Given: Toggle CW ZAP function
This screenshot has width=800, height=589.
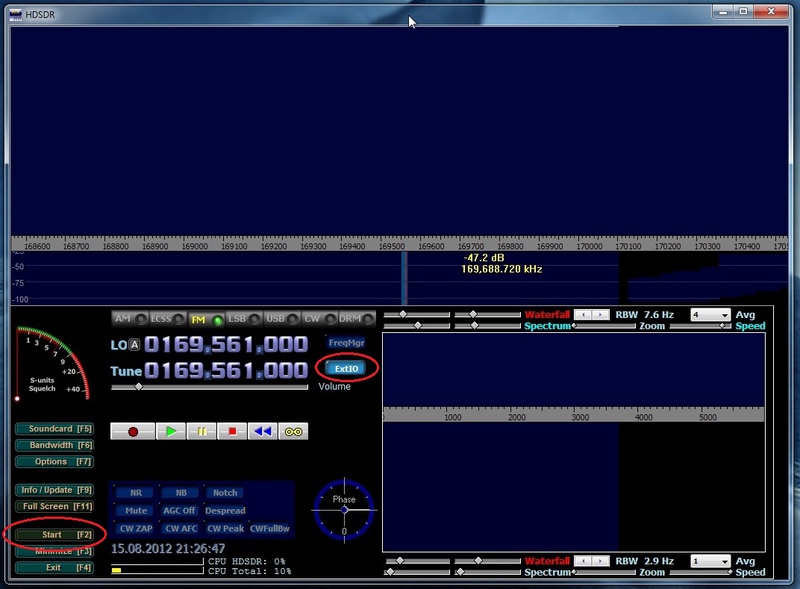Looking at the screenshot, I should 136,528.
